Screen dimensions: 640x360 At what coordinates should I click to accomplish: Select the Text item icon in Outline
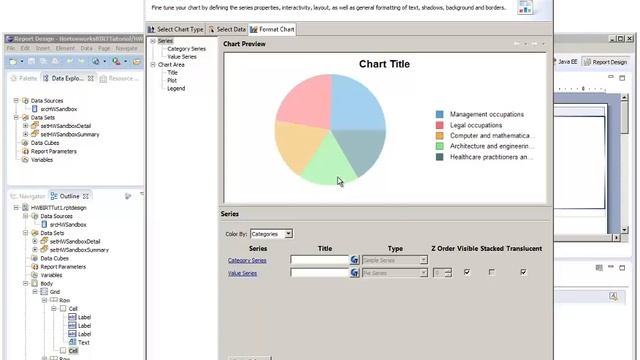[x=72, y=342]
